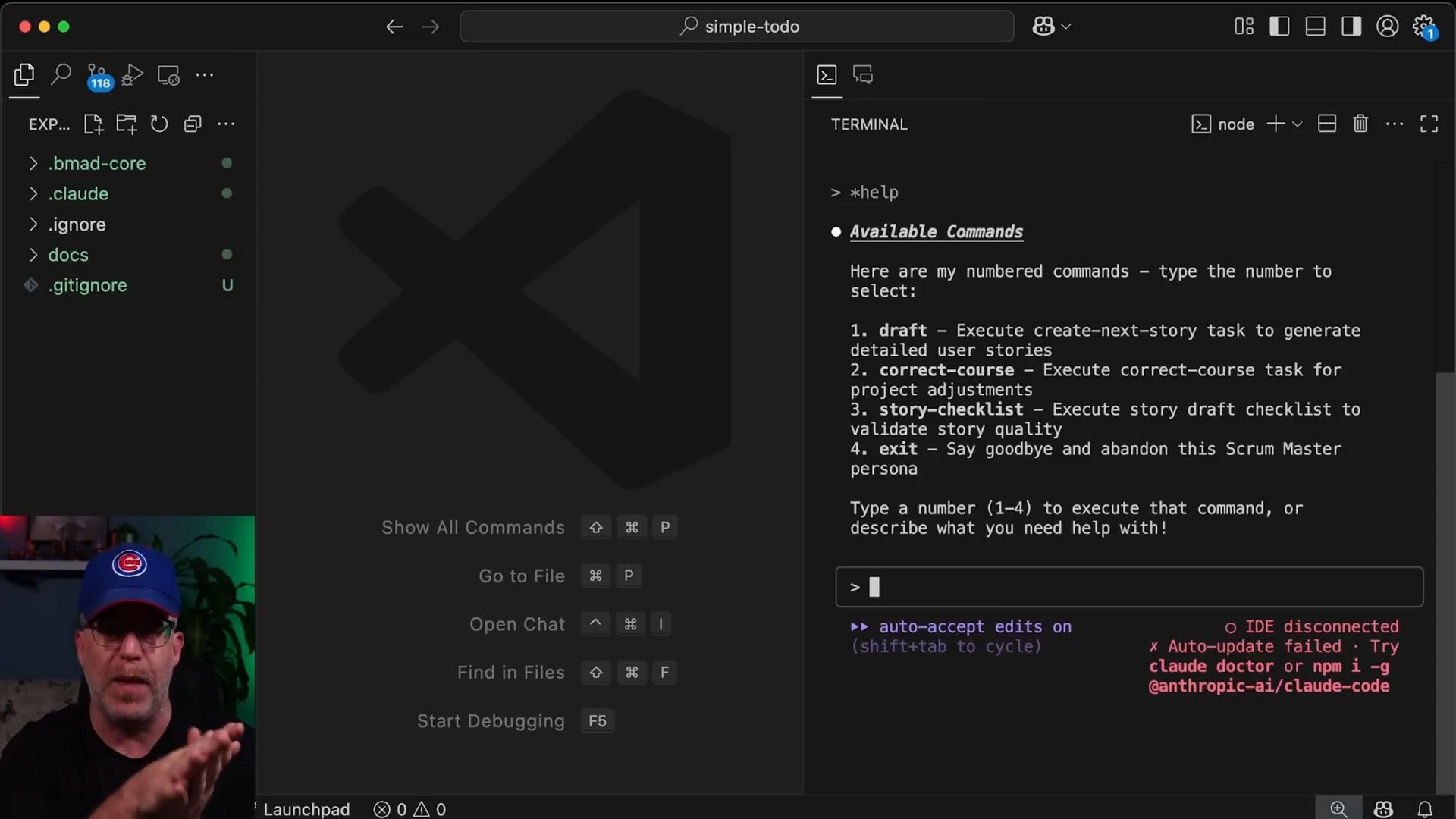
Task: Switch to the Chat tab icon
Action: coord(863,74)
